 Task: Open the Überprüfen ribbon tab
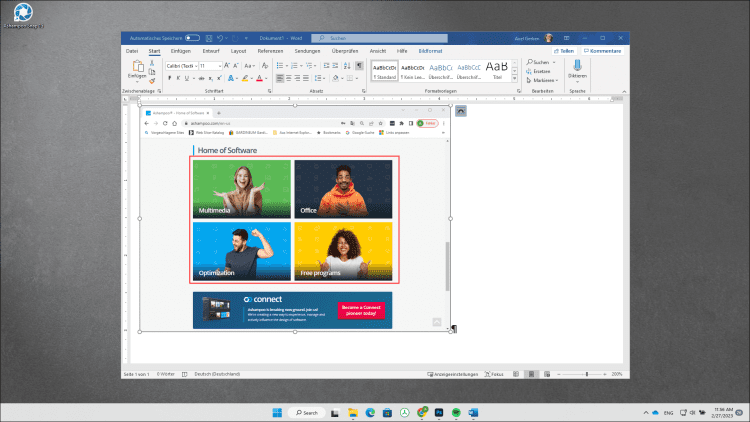coord(345,51)
